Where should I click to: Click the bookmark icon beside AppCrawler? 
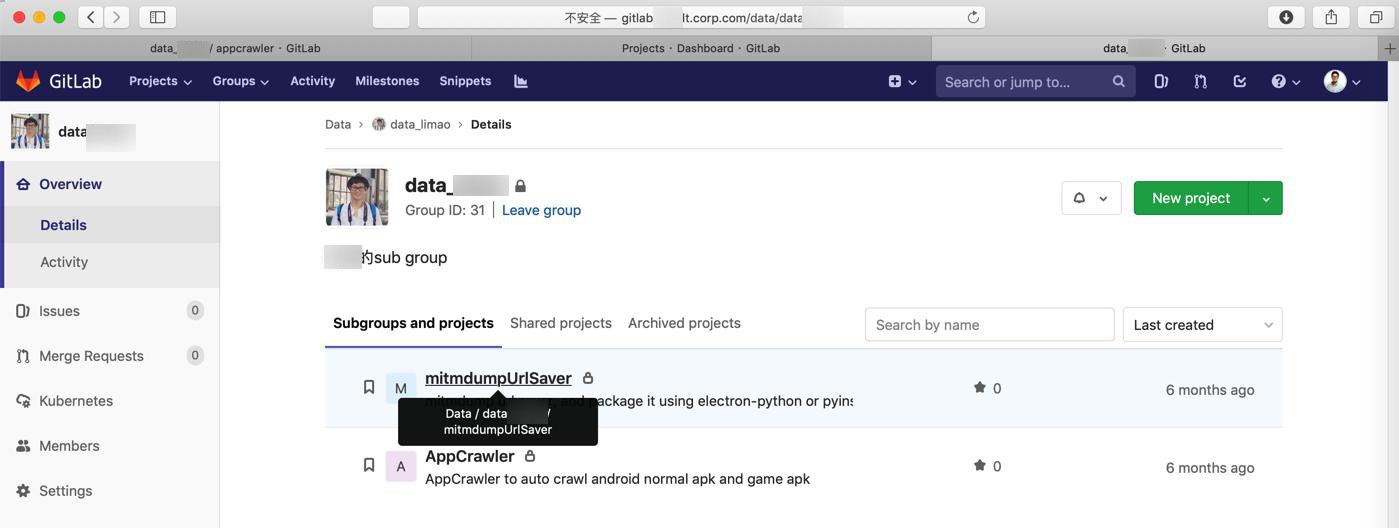(369, 465)
